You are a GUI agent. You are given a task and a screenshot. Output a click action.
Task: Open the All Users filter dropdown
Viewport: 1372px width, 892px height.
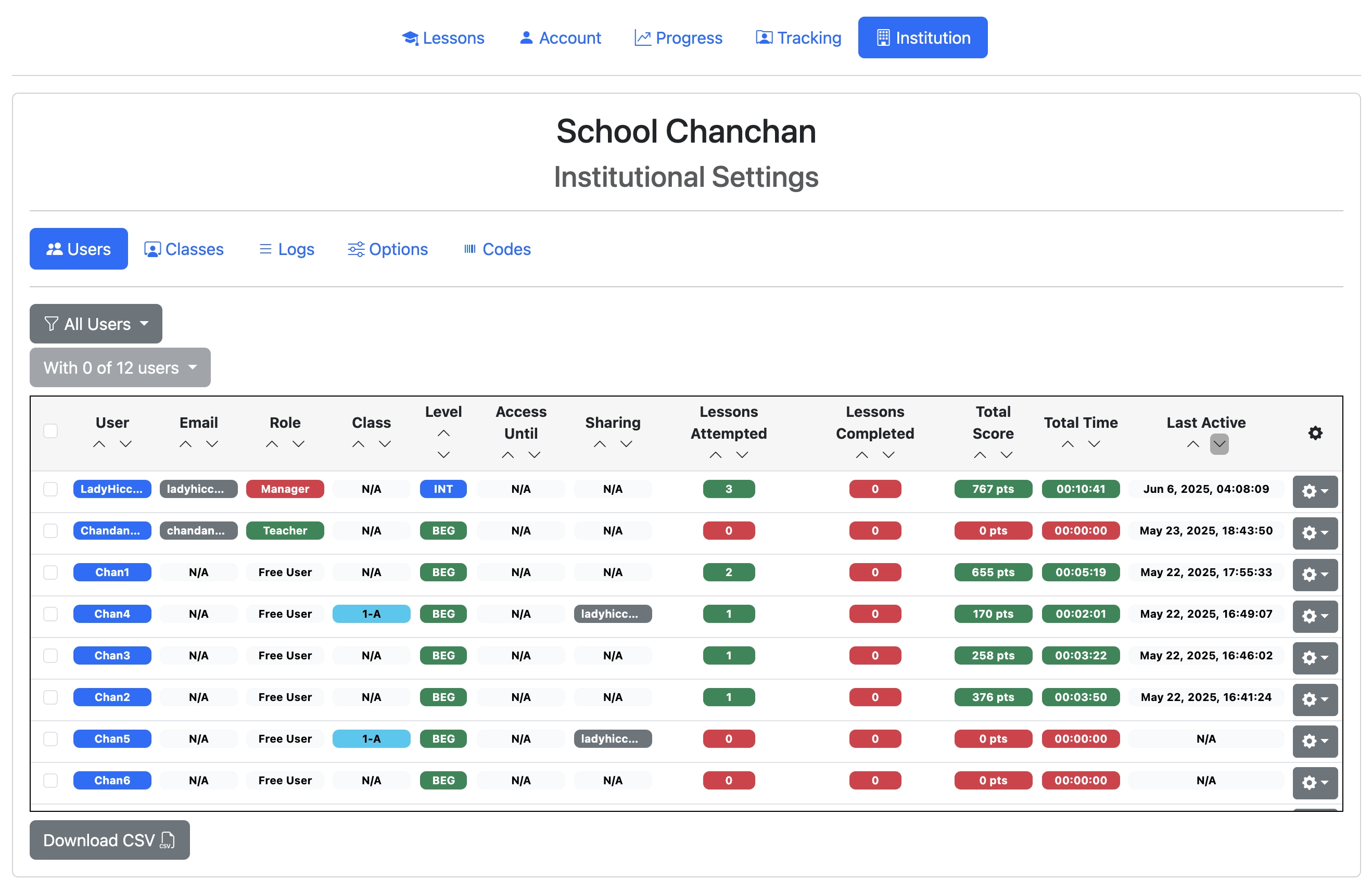pos(96,324)
